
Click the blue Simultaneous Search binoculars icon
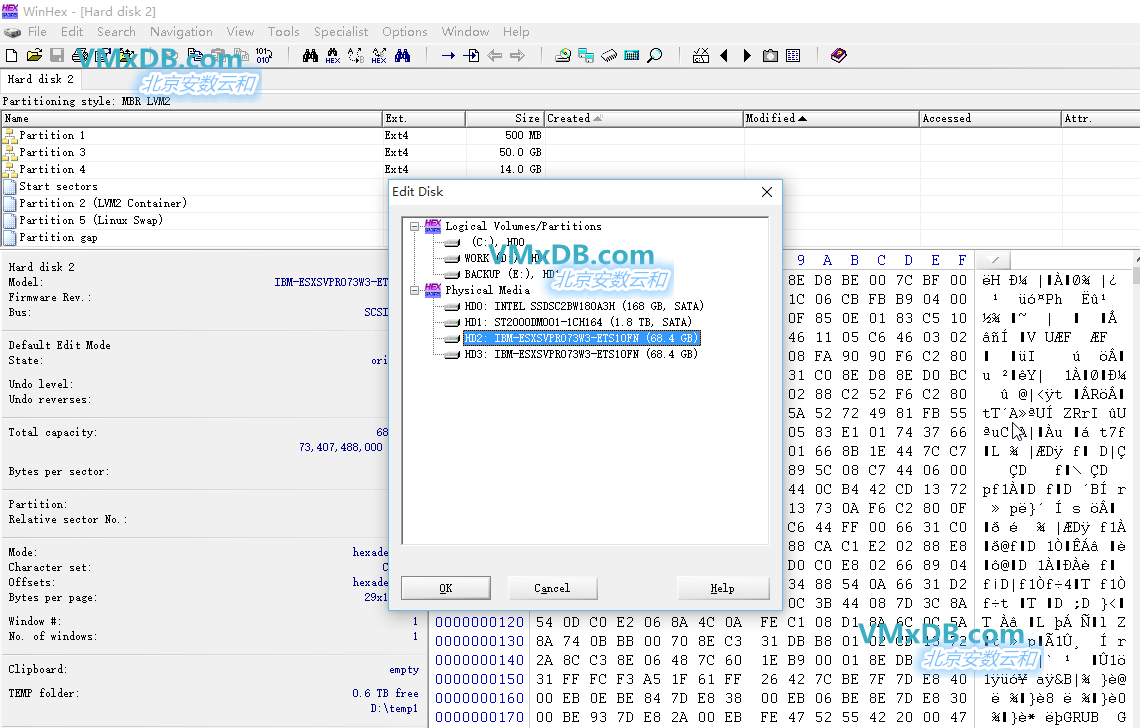pyautogui.click(x=402, y=55)
